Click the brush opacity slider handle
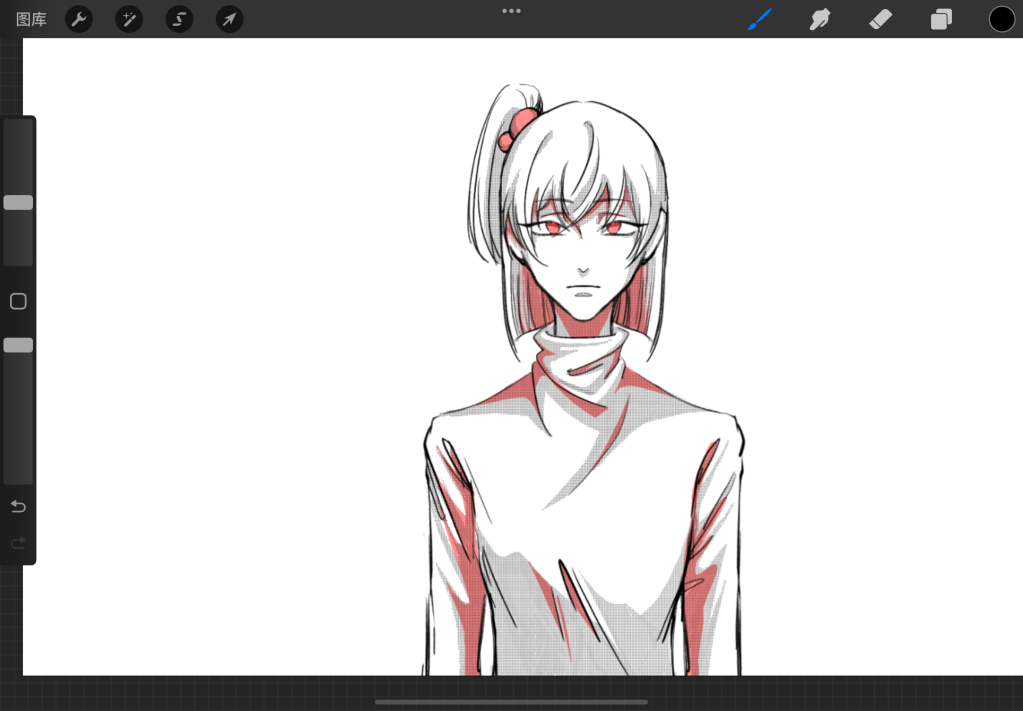Viewport: 1023px width, 711px height. [x=18, y=345]
